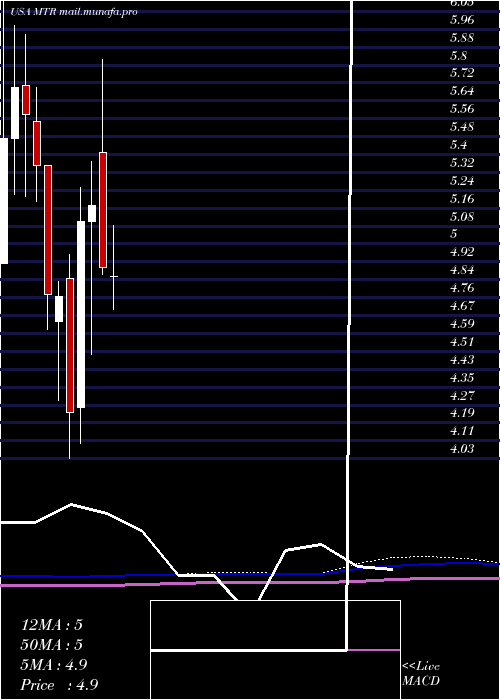This screenshot has height=700, width=500.
Task: Select the tallest red candlestick body
Action: (x=70, y=345)
